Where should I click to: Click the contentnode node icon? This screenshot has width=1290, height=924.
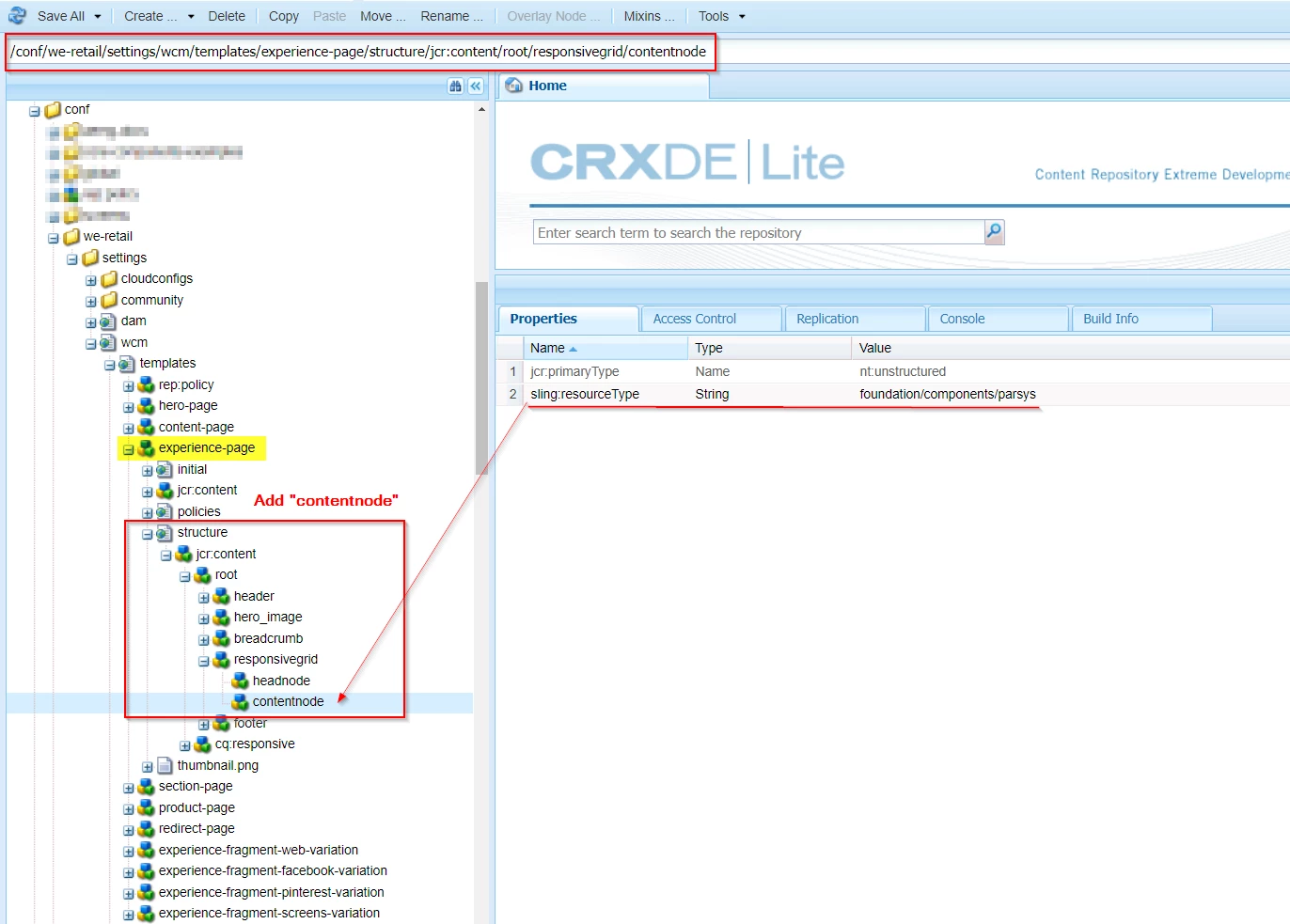(241, 702)
